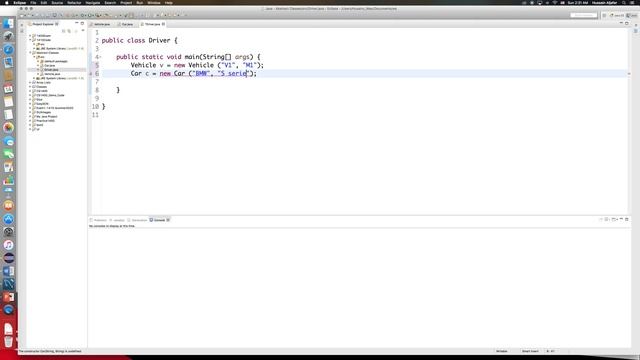
Task: Open iTunes from the Dock
Action: (9, 245)
